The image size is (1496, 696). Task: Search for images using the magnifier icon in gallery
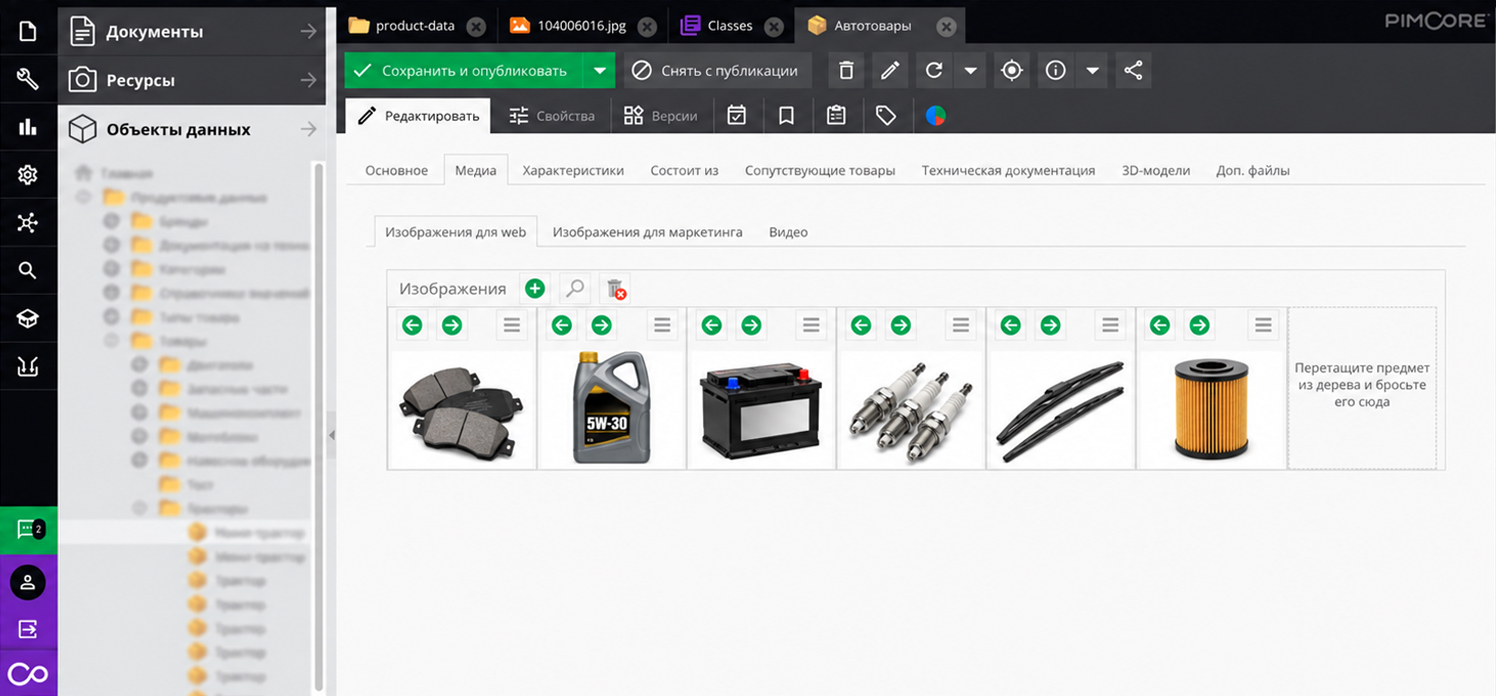575,289
